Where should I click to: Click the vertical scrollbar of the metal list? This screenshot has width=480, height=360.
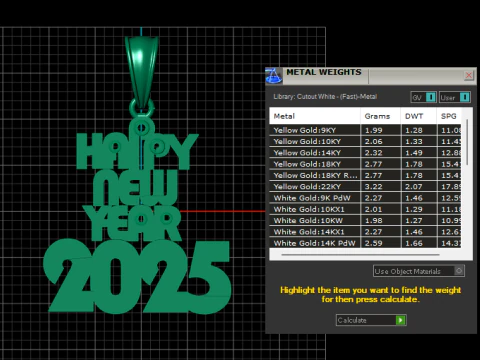click(467, 142)
